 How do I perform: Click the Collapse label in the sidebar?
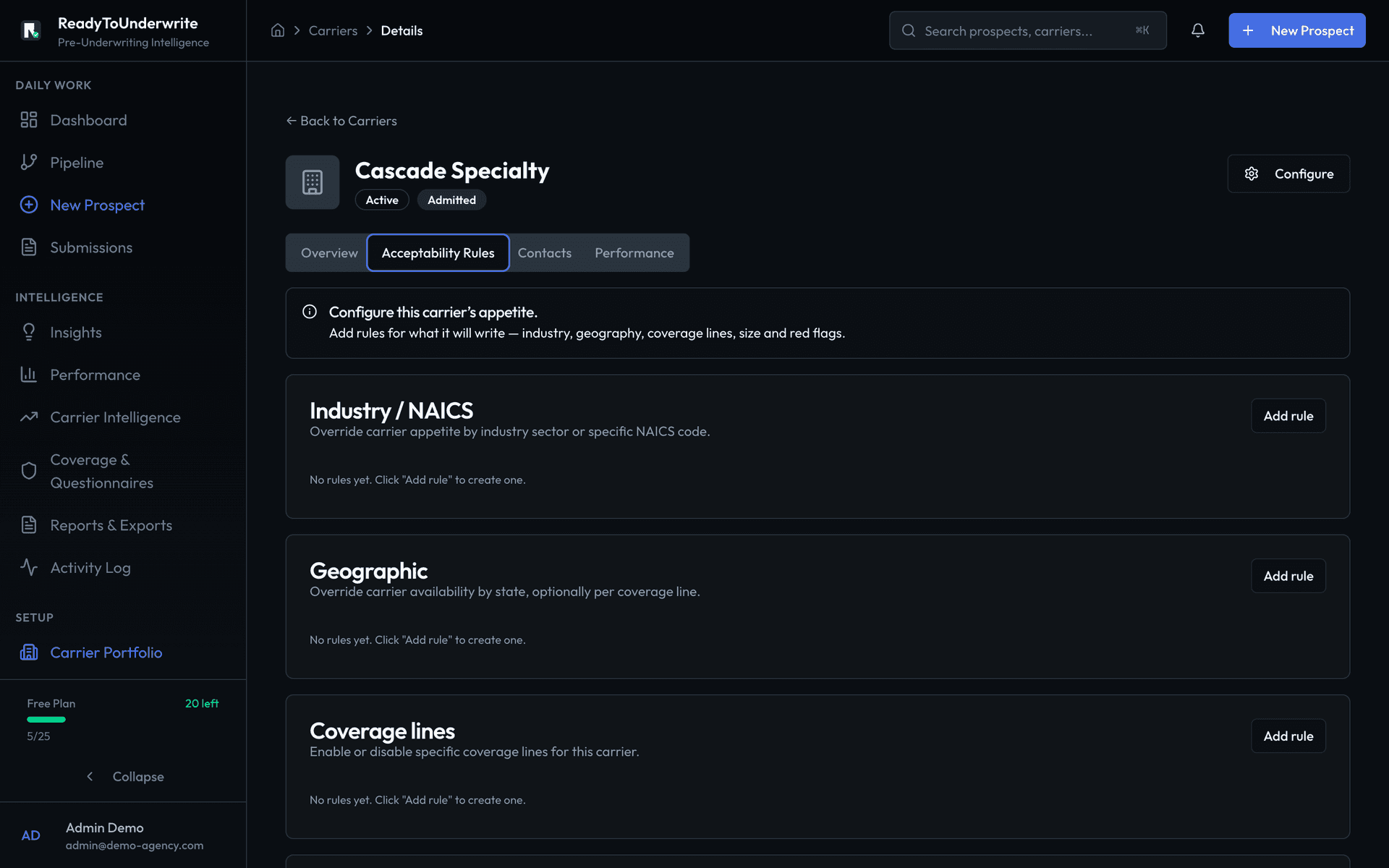[x=138, y=776]
